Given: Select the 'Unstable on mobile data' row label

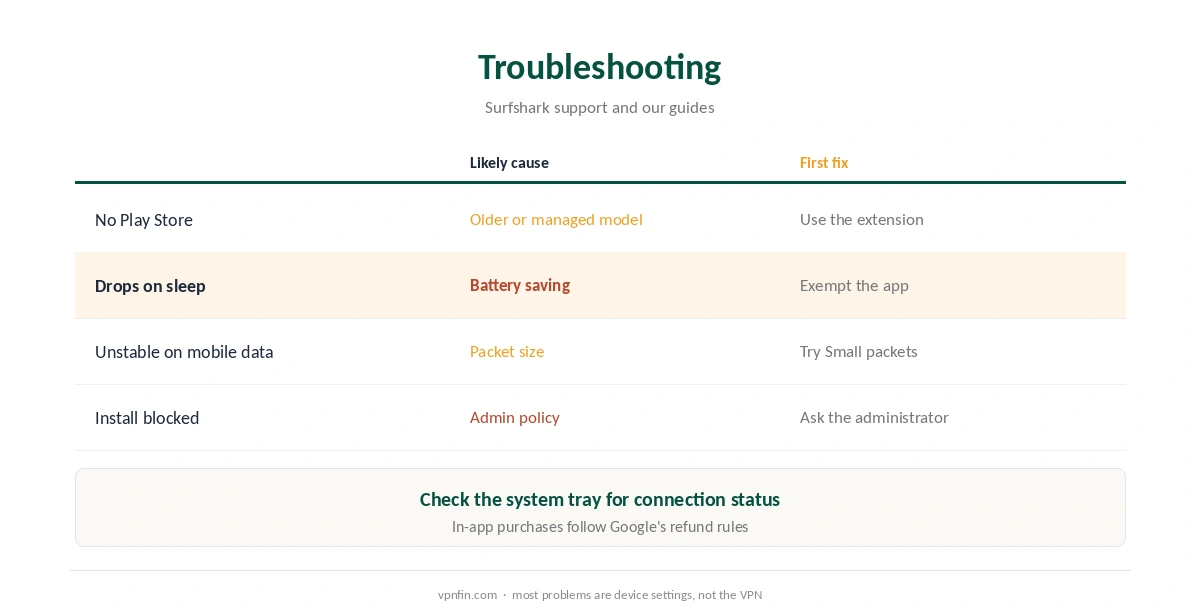Looking at the screenshot, I should (184, 352).
